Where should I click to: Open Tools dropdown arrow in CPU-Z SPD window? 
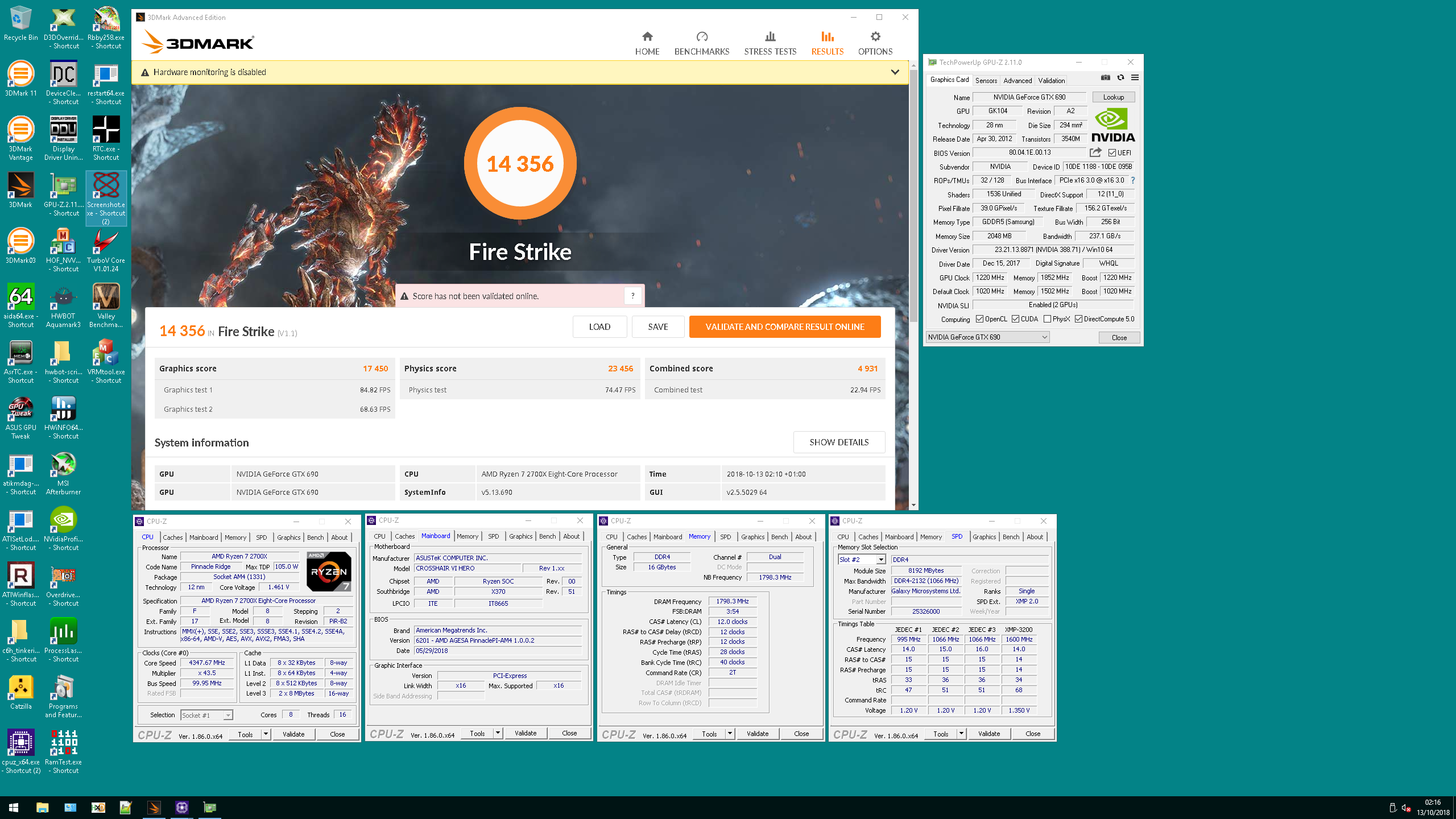961,734
